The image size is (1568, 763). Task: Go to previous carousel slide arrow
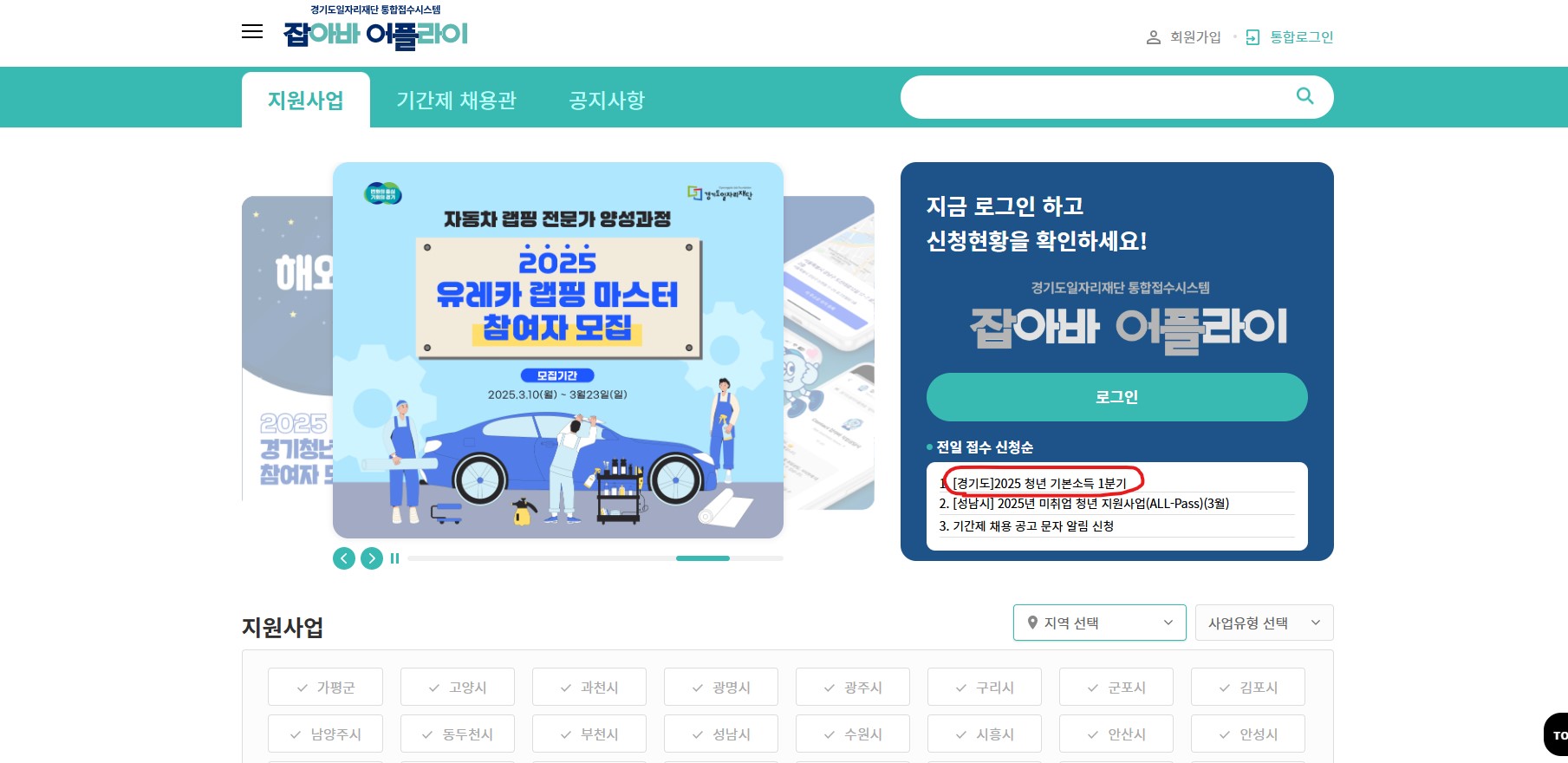click(x=344, y=558)
